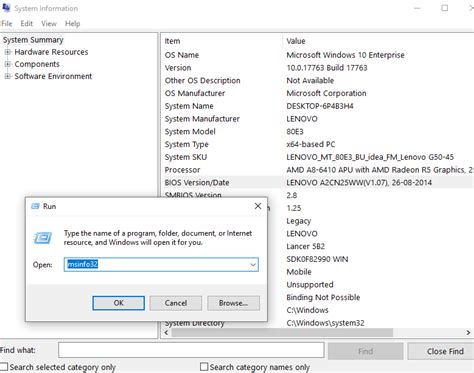Image resolution: width=474 pixels, height=373 pixels.
Task: Click value SDK0F82990 WIN
Action: click(317, 259)
